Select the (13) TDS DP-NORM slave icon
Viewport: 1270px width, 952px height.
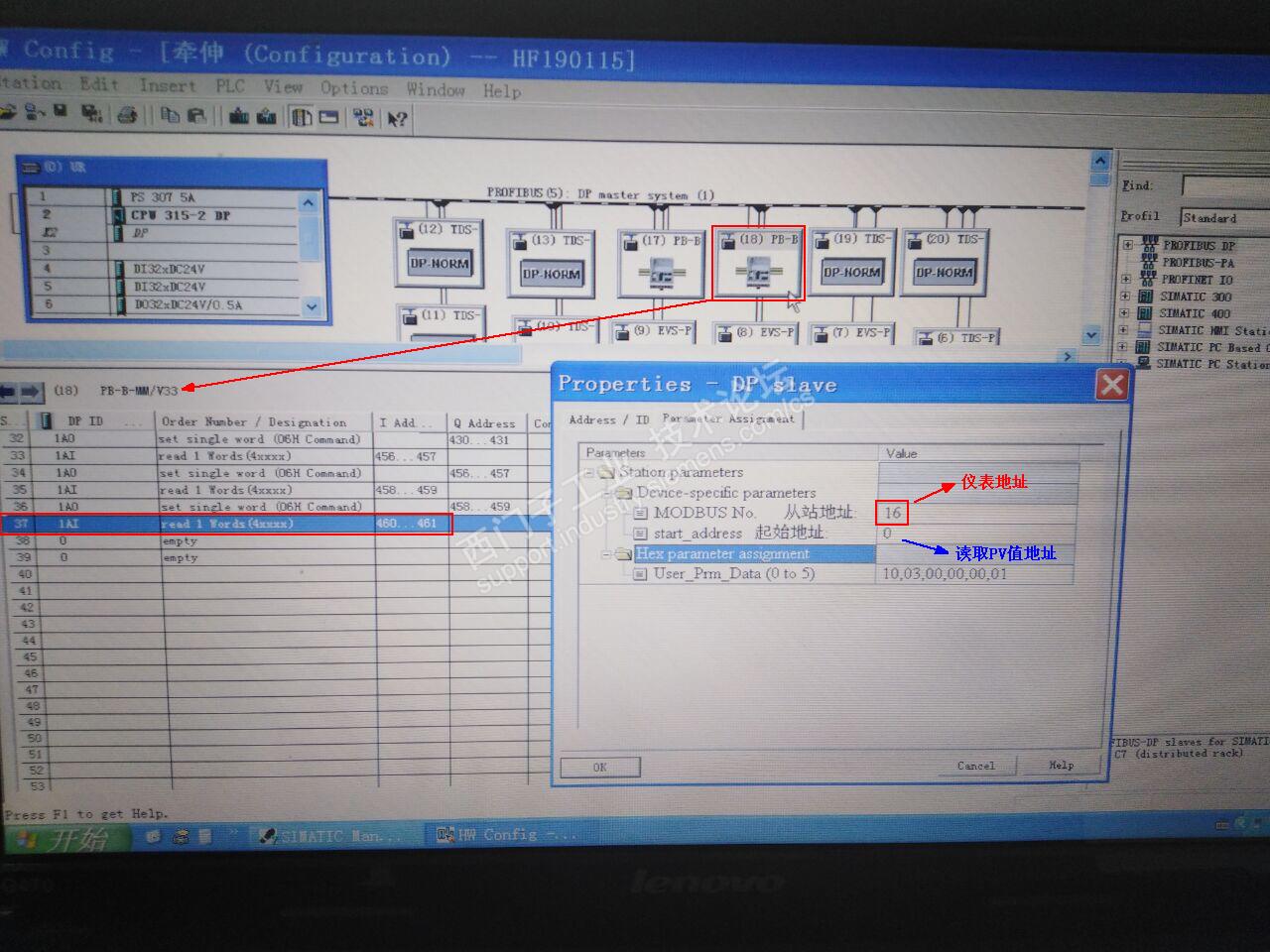pyautogui.click(x=551, y=262)
